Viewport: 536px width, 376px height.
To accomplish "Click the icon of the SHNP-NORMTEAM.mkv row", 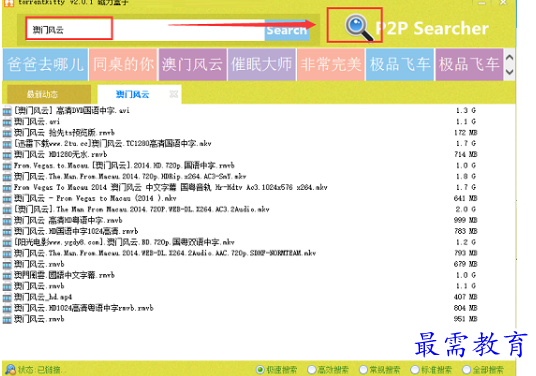I will click(x=7, y=254).
